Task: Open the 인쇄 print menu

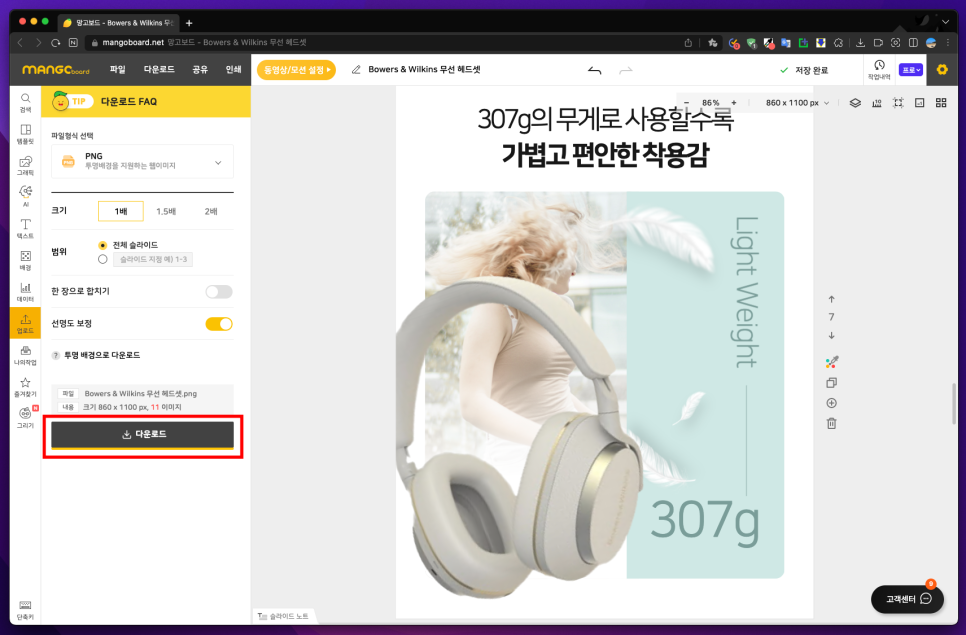Action: (233, 70)
